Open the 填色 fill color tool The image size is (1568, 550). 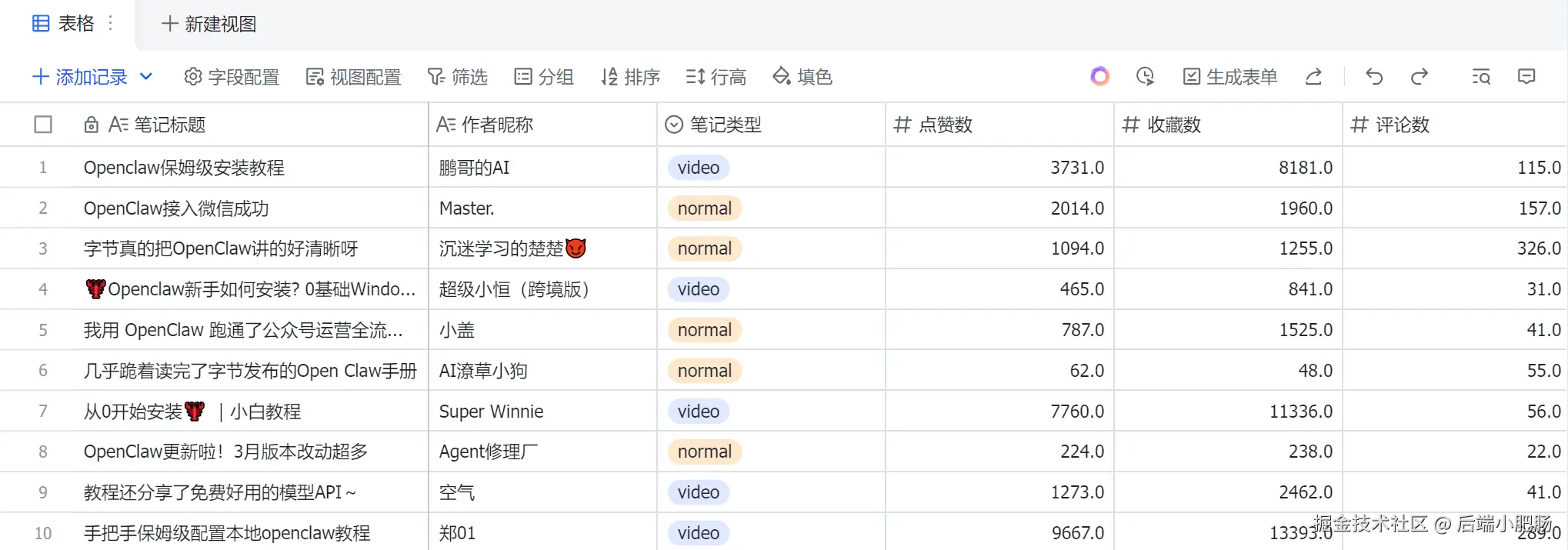[802, 77]
